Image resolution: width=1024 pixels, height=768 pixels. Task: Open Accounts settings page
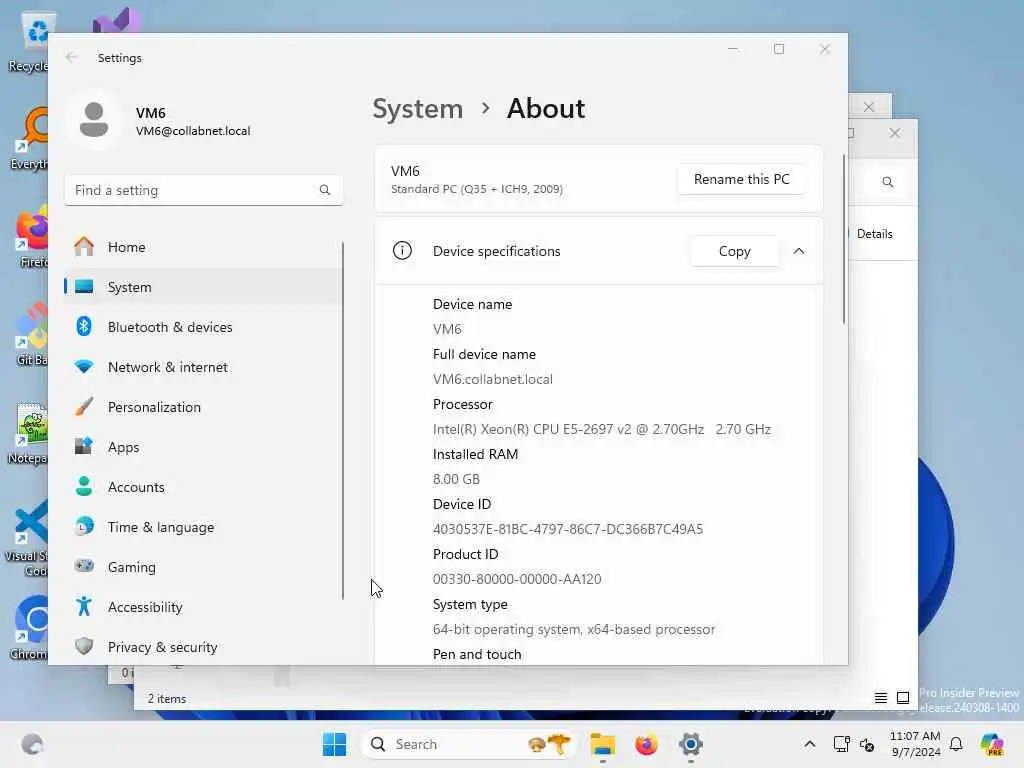202,487
